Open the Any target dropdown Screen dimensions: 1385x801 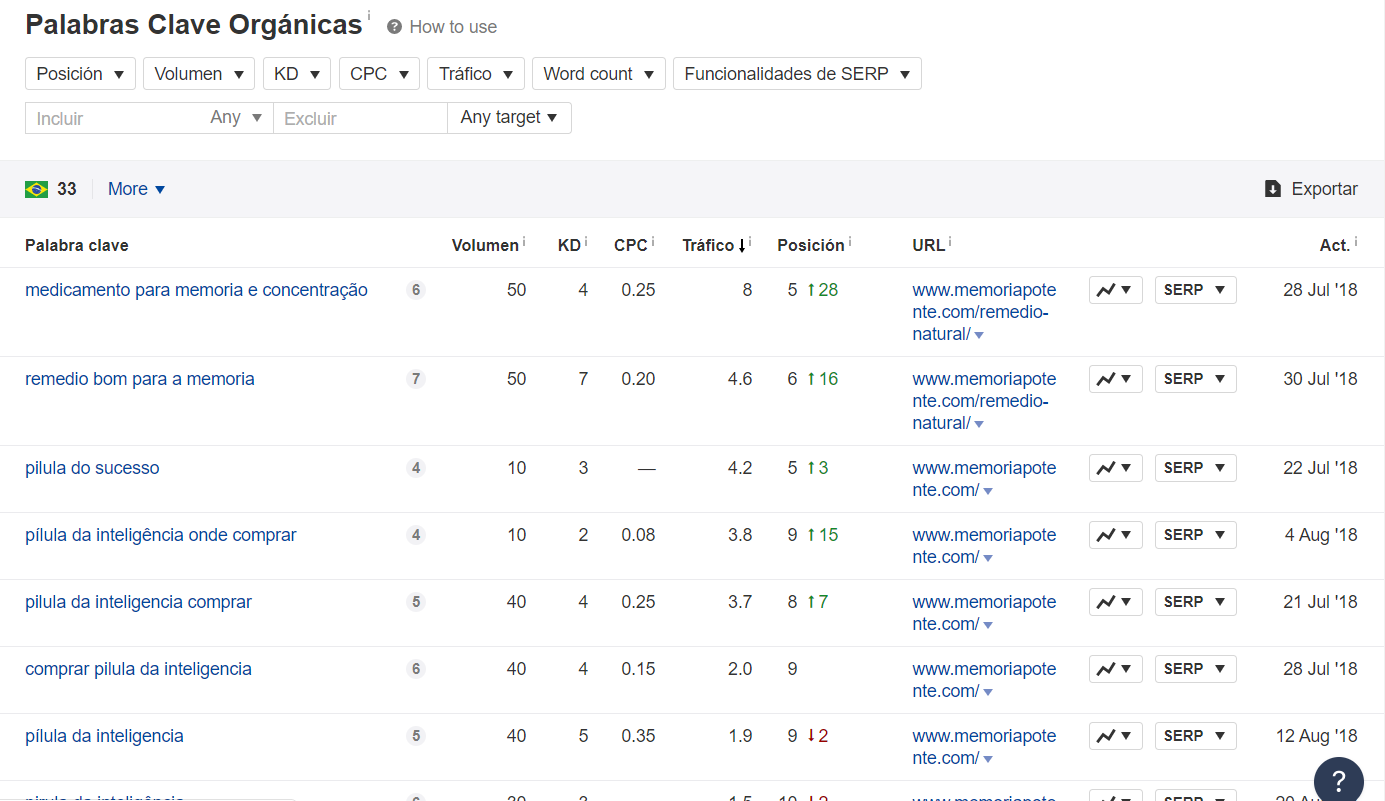pos(509,118)
